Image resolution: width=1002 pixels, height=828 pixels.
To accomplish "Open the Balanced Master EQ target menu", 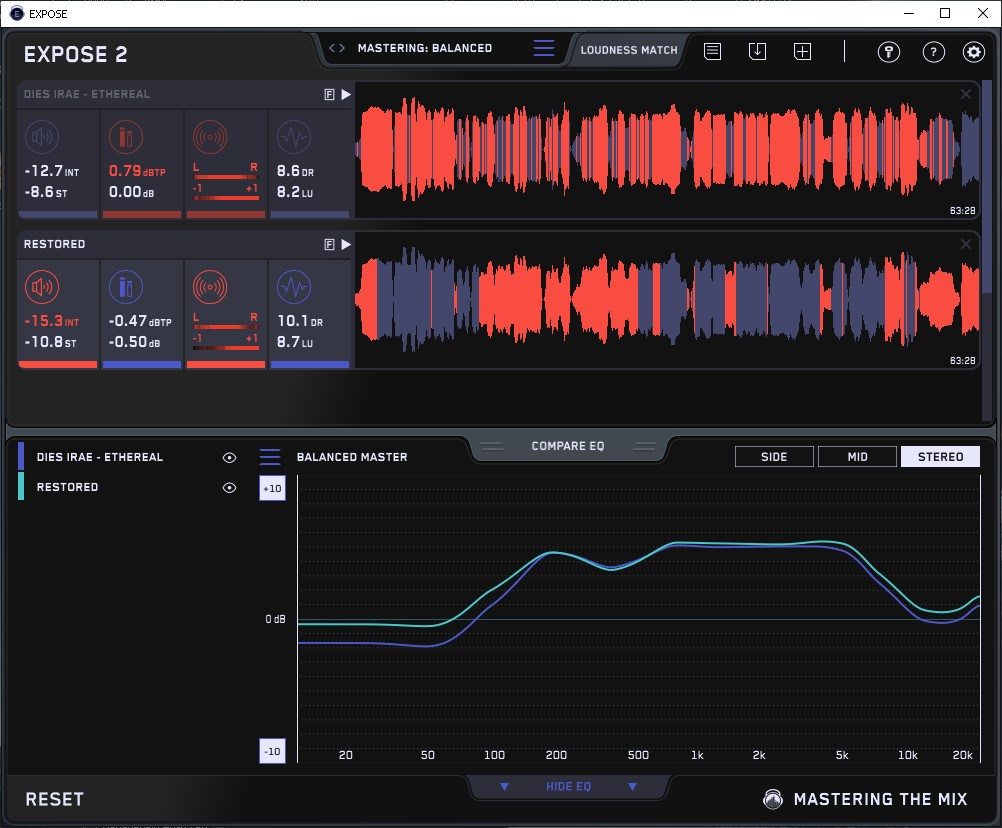I will 270,457.
